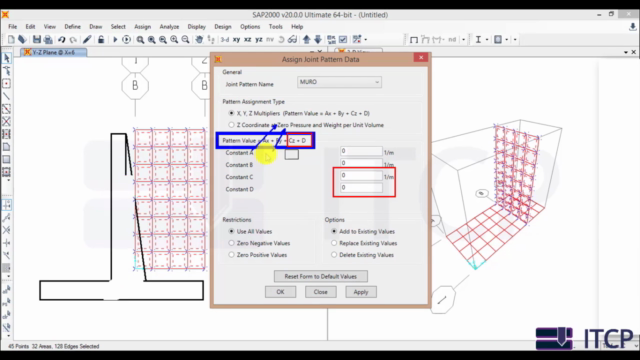Toggle the Lock/Unlock model icon

tap(101, 39)
